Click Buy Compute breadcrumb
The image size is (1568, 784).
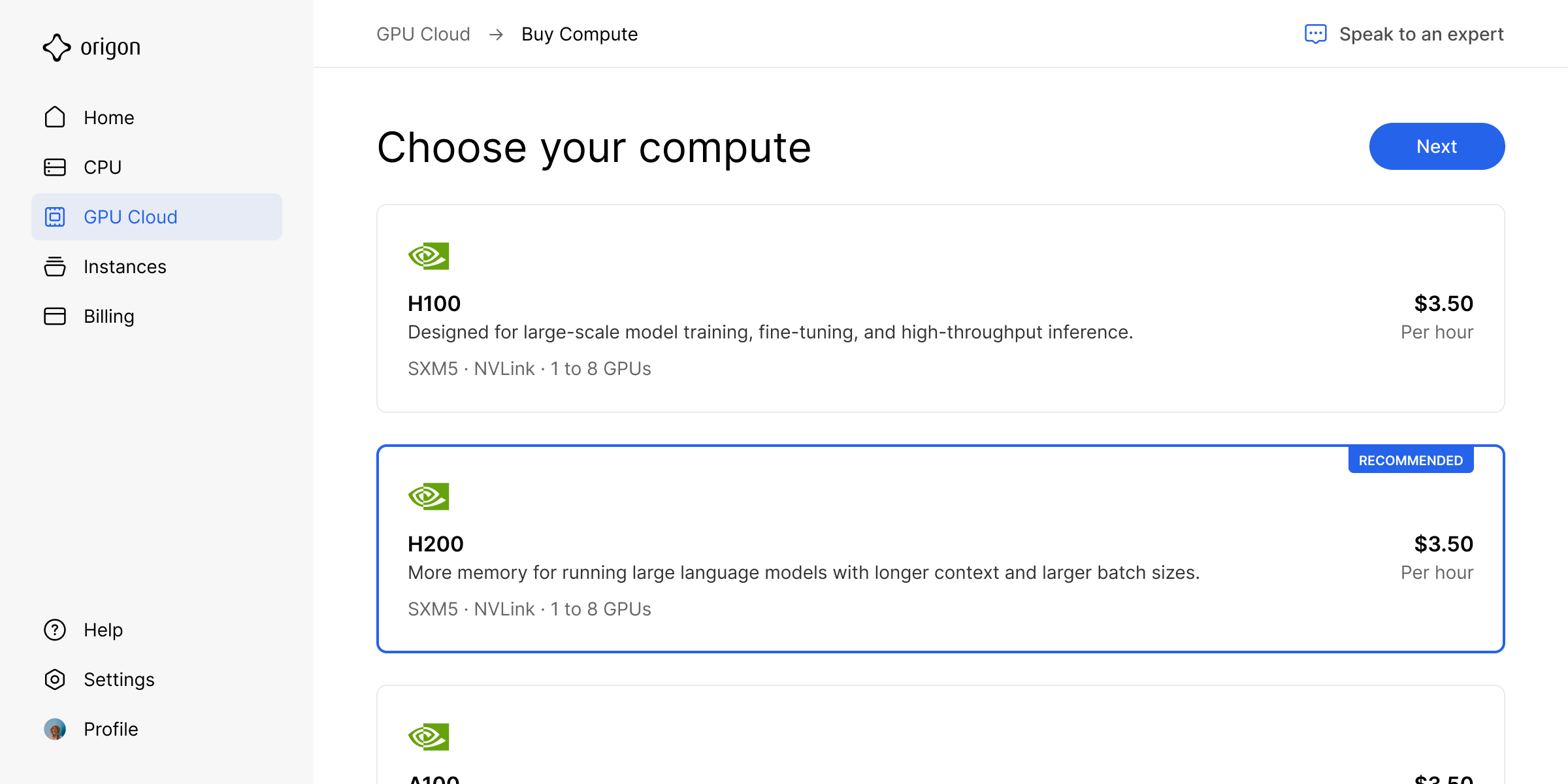coord(580,34)
